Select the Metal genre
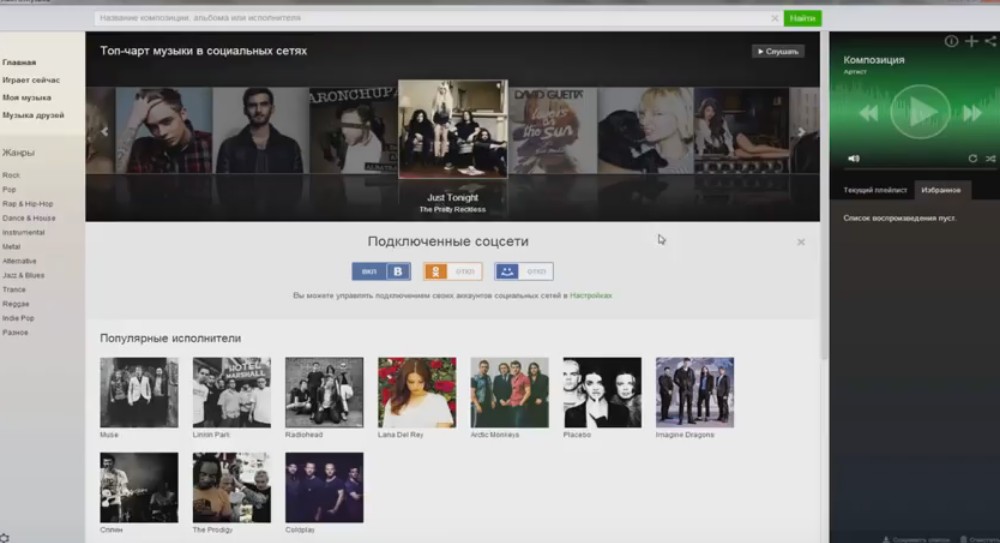The height and width of the screenshot is (543, 1000). click(x=11, y=246)
